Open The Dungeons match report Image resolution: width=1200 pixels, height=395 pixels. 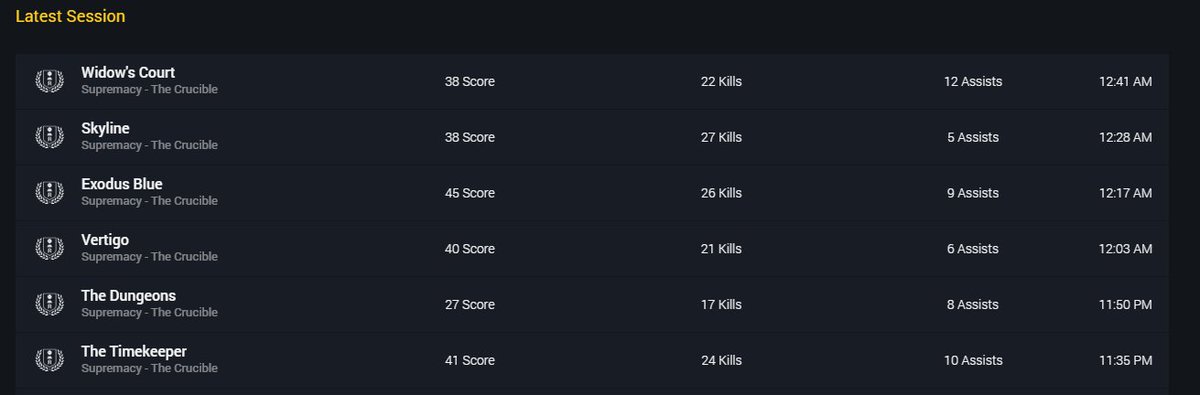tap(592, 305)
